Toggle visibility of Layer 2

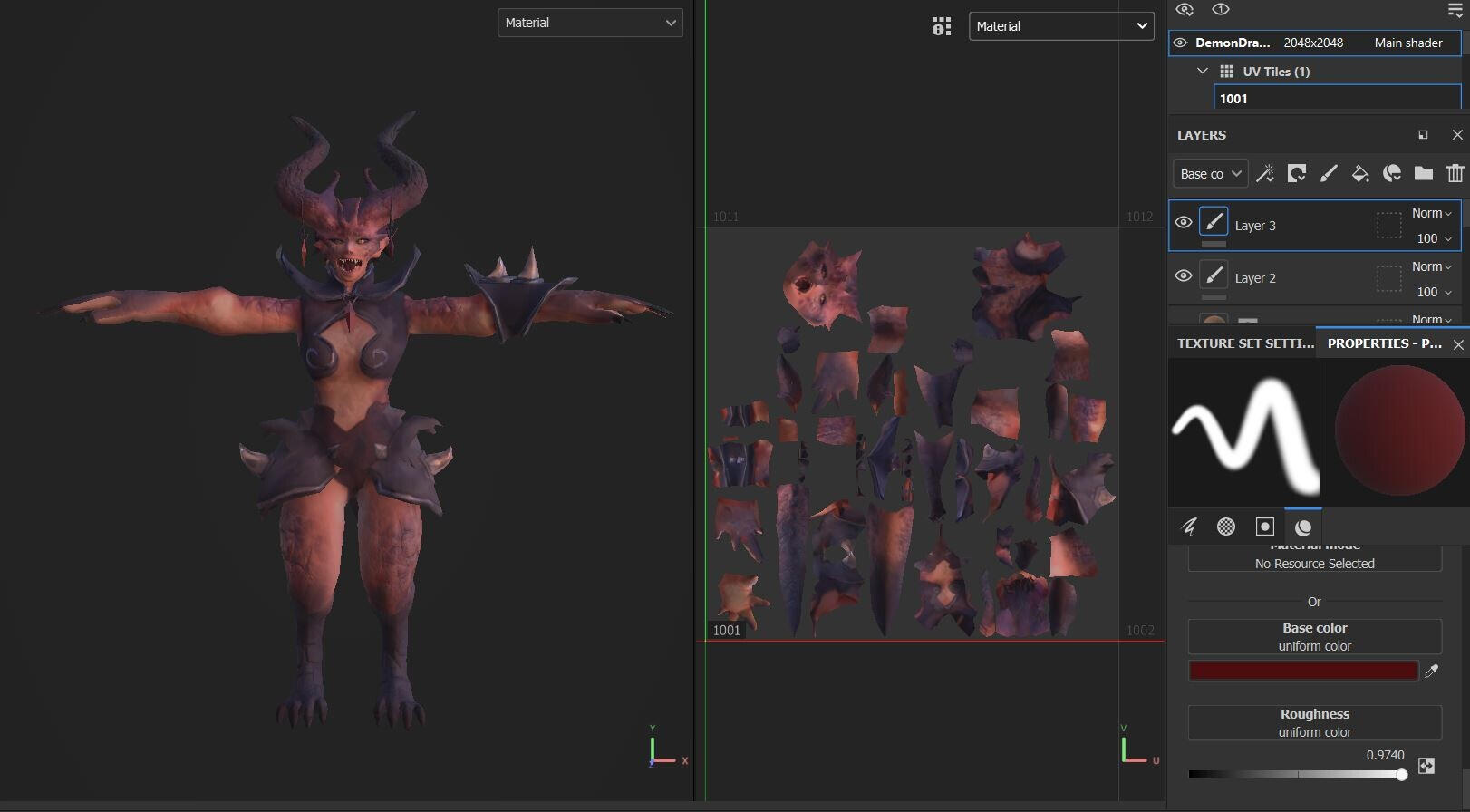click(x=1183, y=275)
